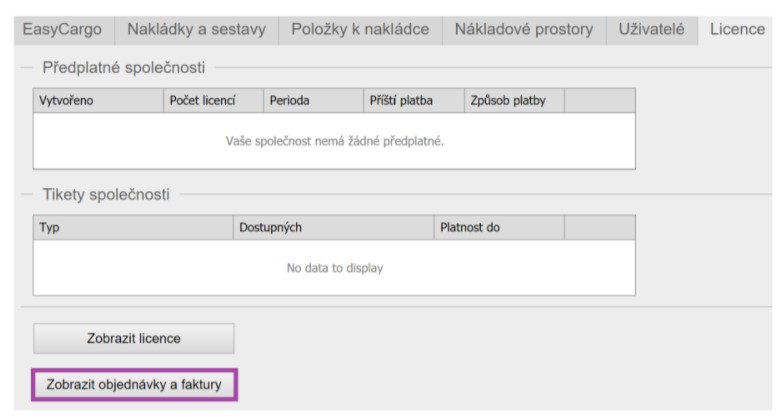Viewport: 777px width, 417px height.
Task: Sort tickets by Platnost do column
Action: pos(499,227)
